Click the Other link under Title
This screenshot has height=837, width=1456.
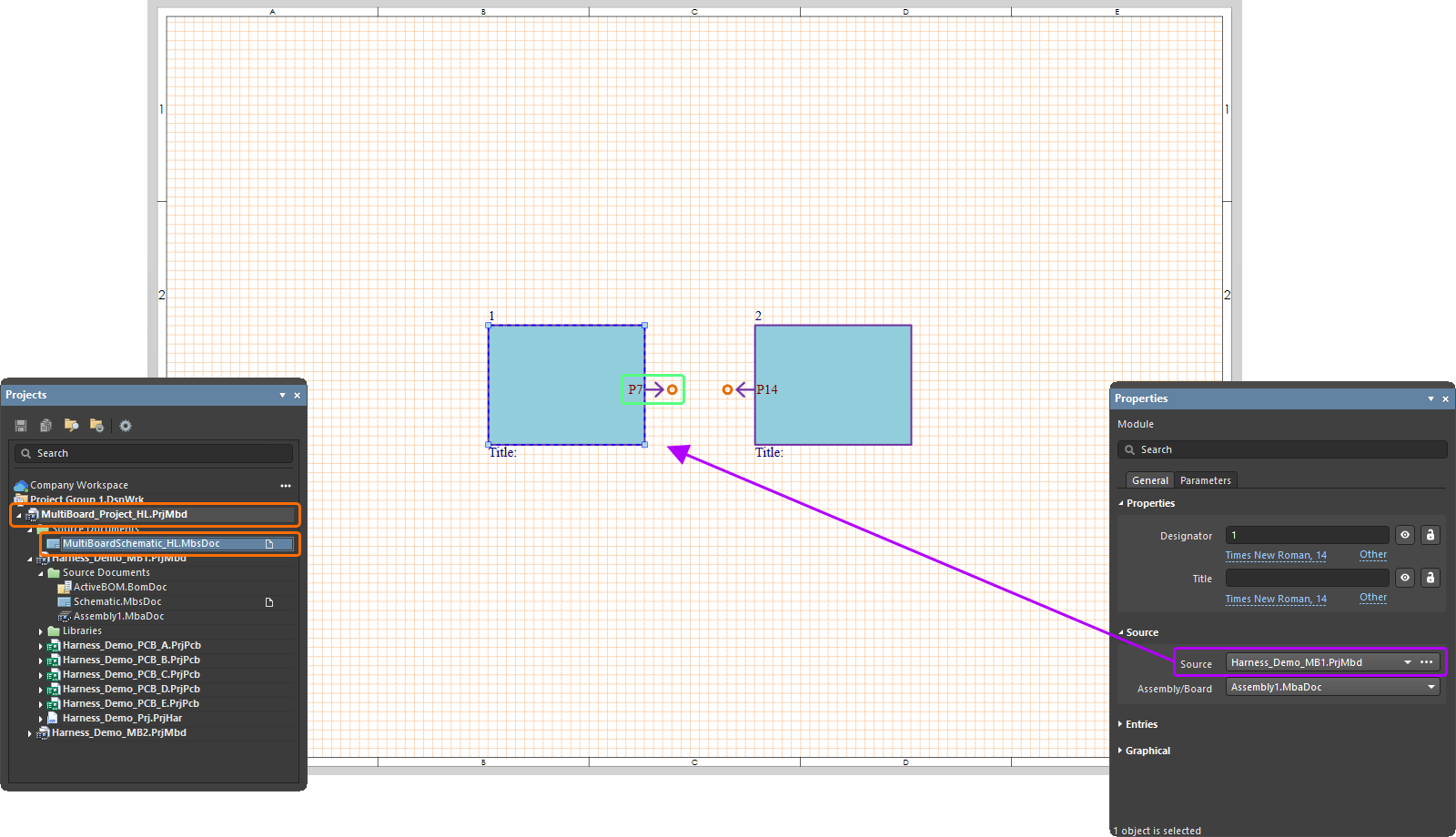(1373, 598)
